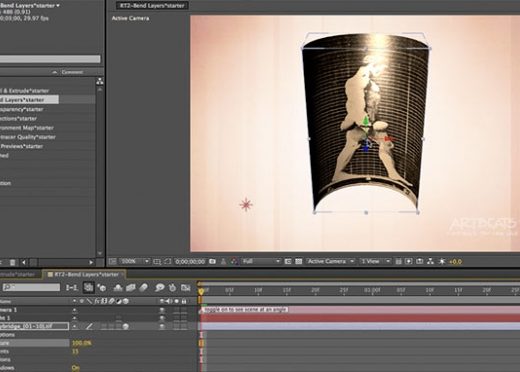Adjust the +0.0 exposure value
The height and width of the screenshot is (372, 520).
coord(455,262)
